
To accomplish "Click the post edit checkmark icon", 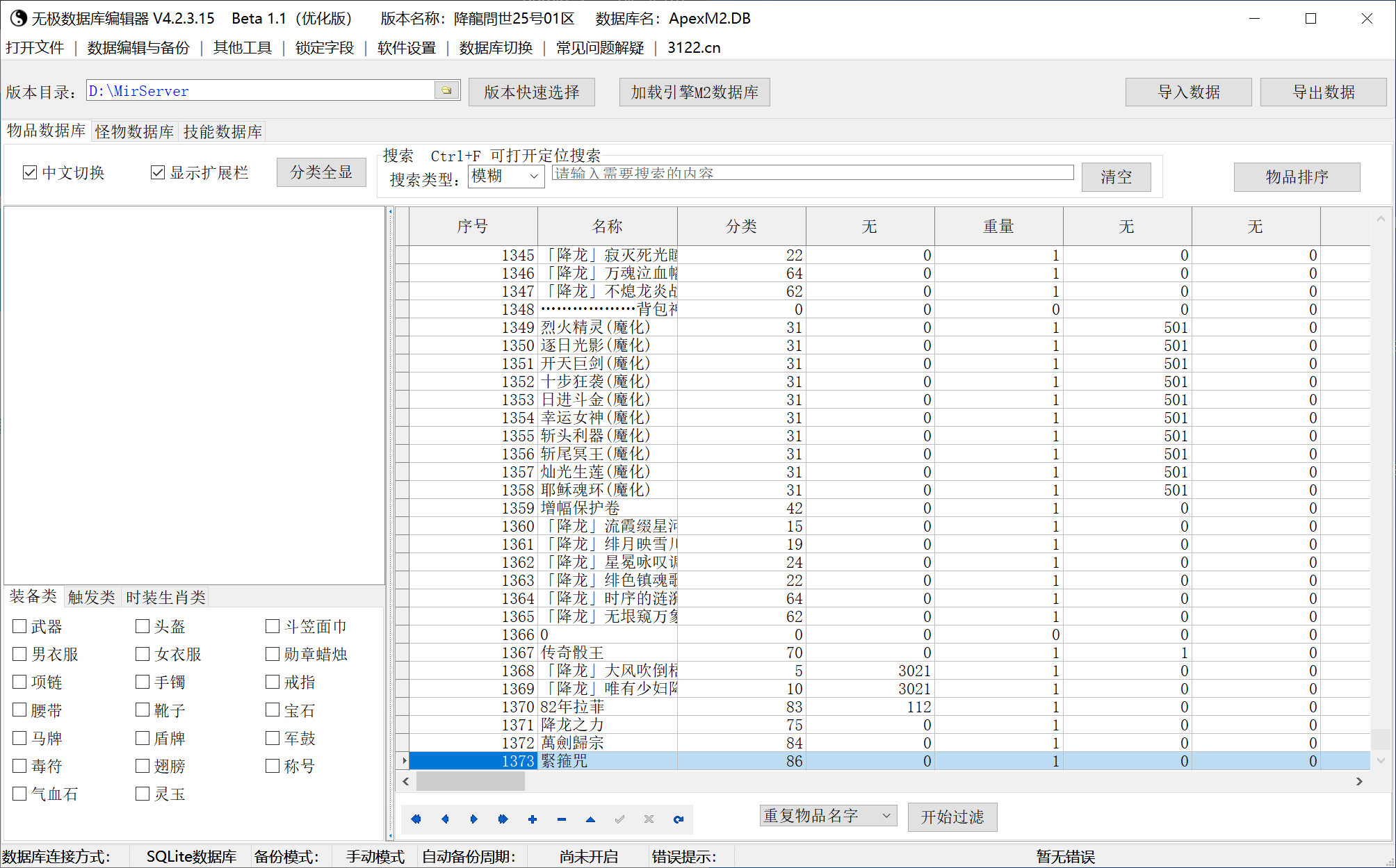I will click(619, 819).
